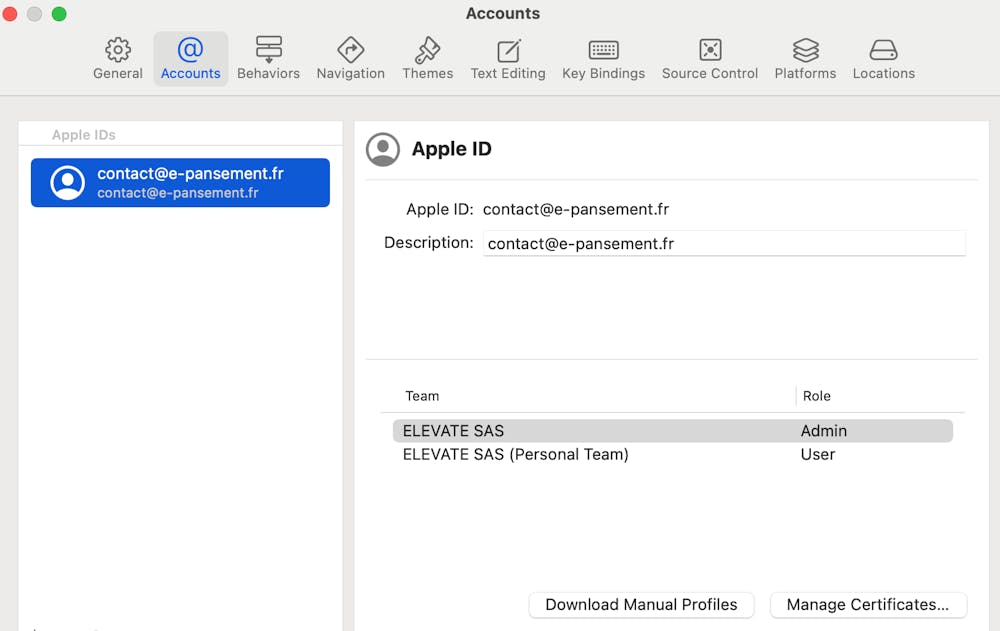Zoom the window with the green button
Viewport: 1000px width, 631px height.
click(x=59, y=14)
